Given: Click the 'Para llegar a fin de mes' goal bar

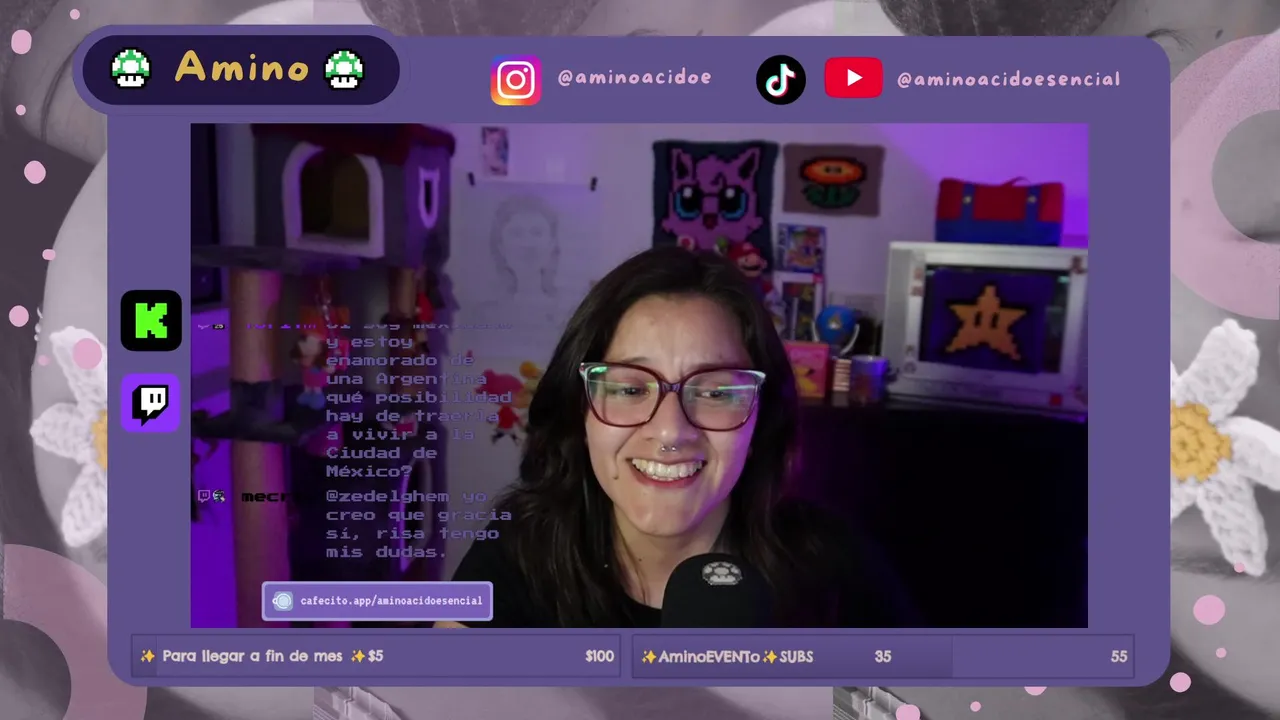Looking at the screenshot, I should click(x=376, y=656).
